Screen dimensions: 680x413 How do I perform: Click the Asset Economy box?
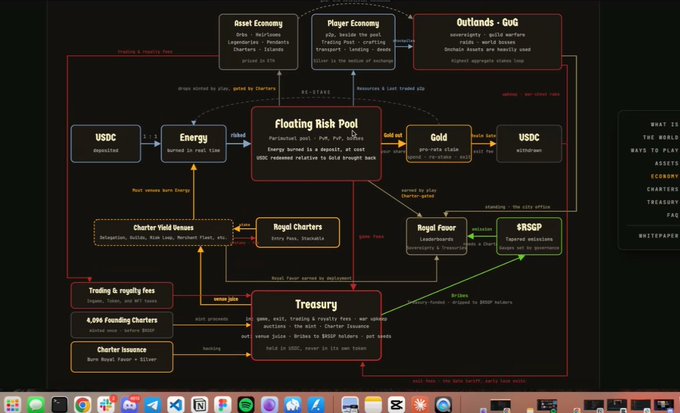pyautogui.click(x=258, y=42)
